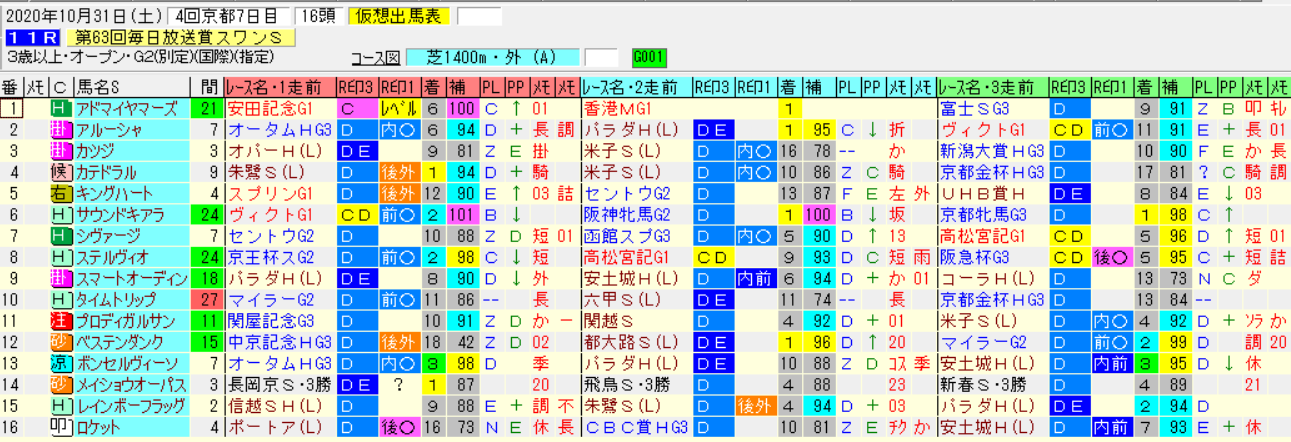
Task: Click ポートア(L) race cell
Action: pos(280,425)
